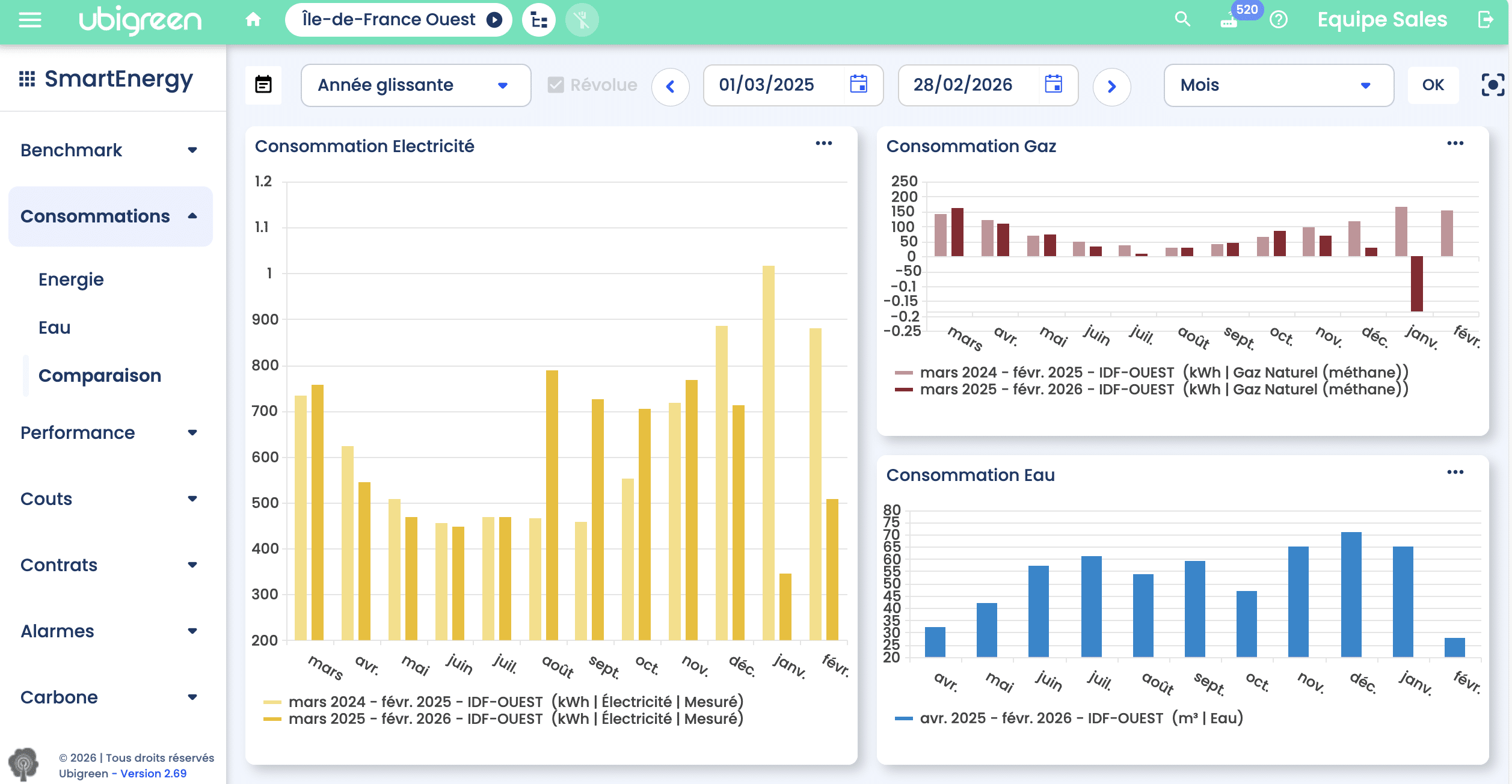Go to the home page icon
This screenshot has height=784, width=1512.
(253, 20)
